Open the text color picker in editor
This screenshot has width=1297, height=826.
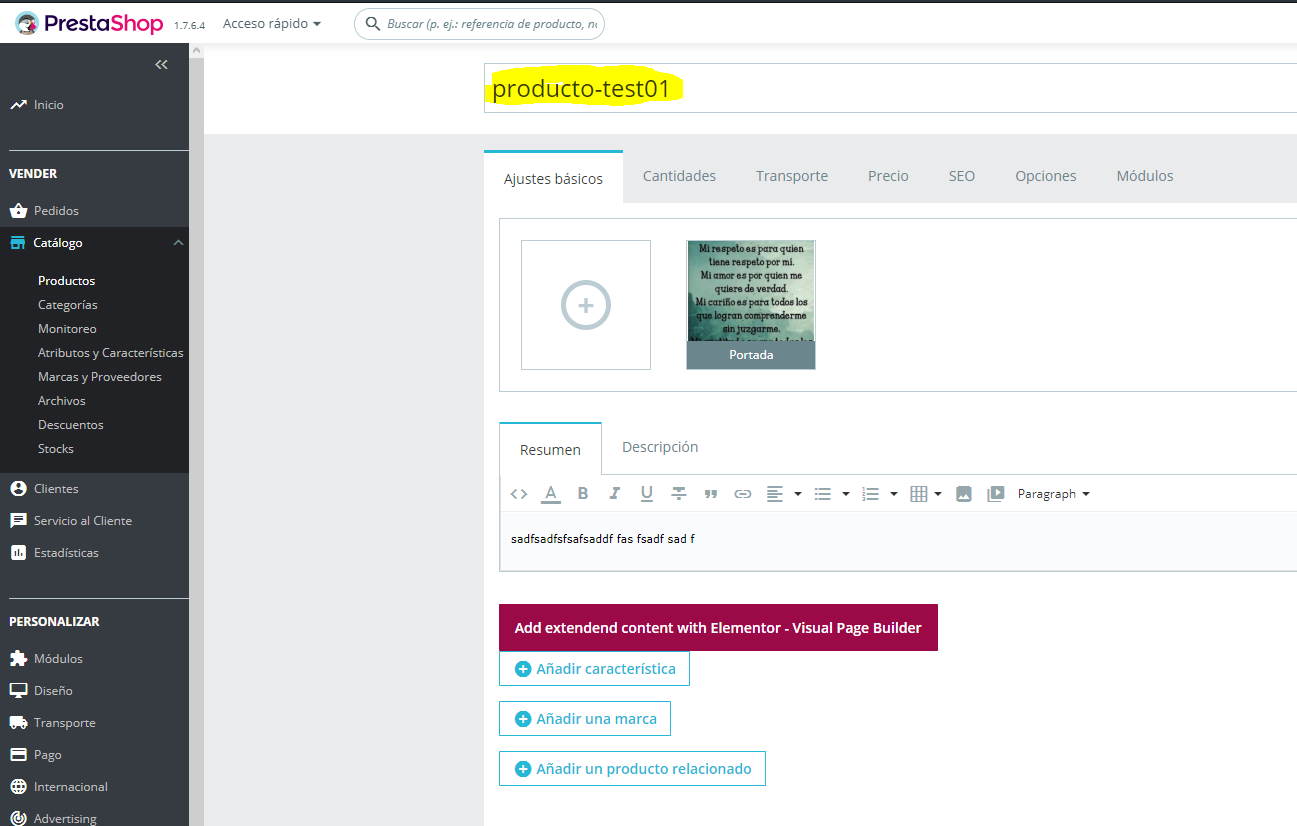(x=551, y=494)
